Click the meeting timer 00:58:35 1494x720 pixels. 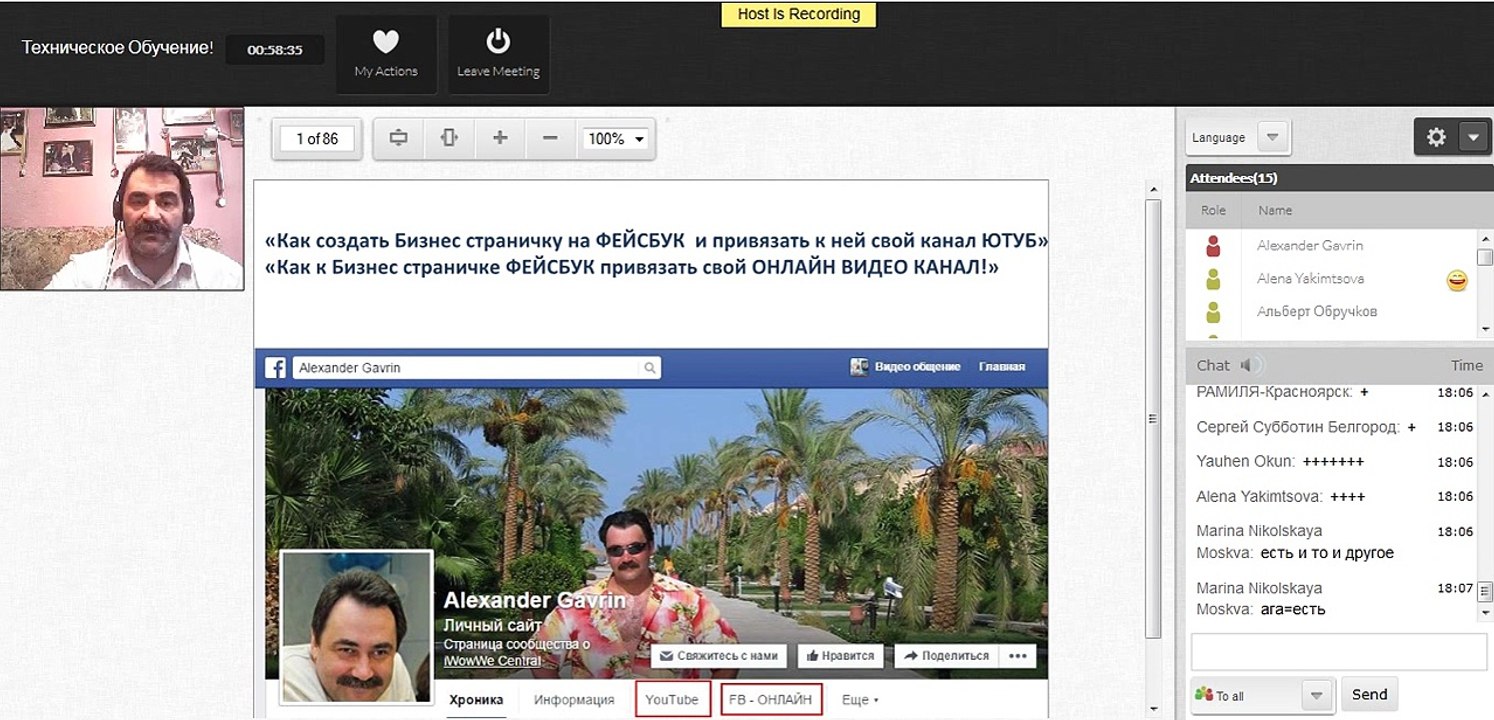(275, 50)
